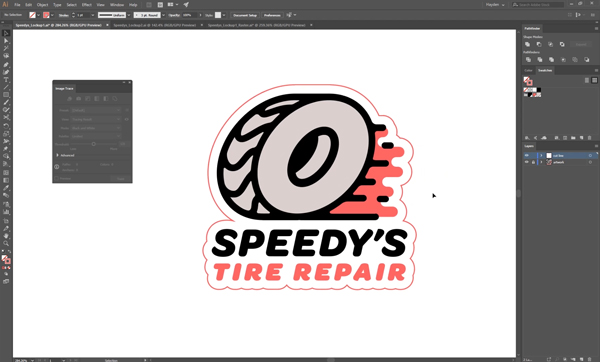Open the Preset dropdown in Image Trace
This screenshot has width=600, height=362.
coord(95,110)
